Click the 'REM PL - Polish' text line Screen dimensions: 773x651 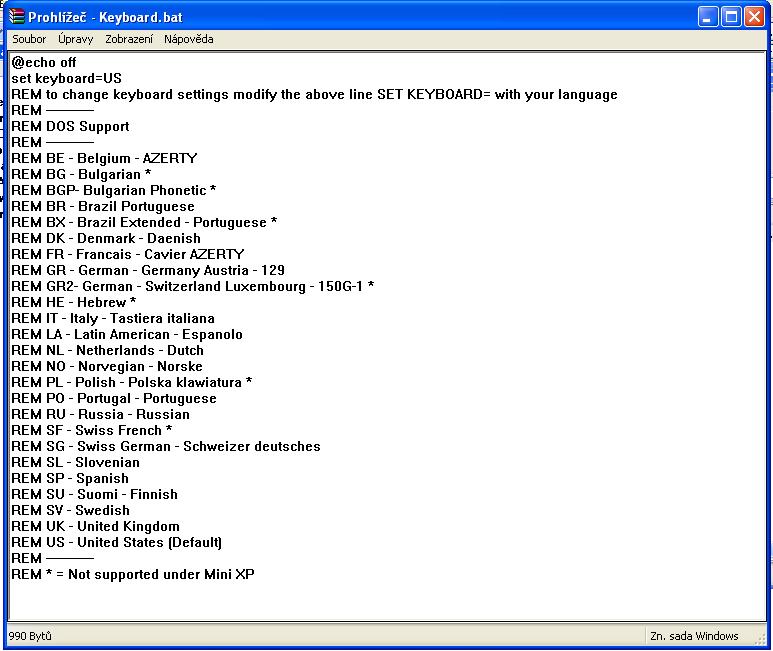click(131, 382)
